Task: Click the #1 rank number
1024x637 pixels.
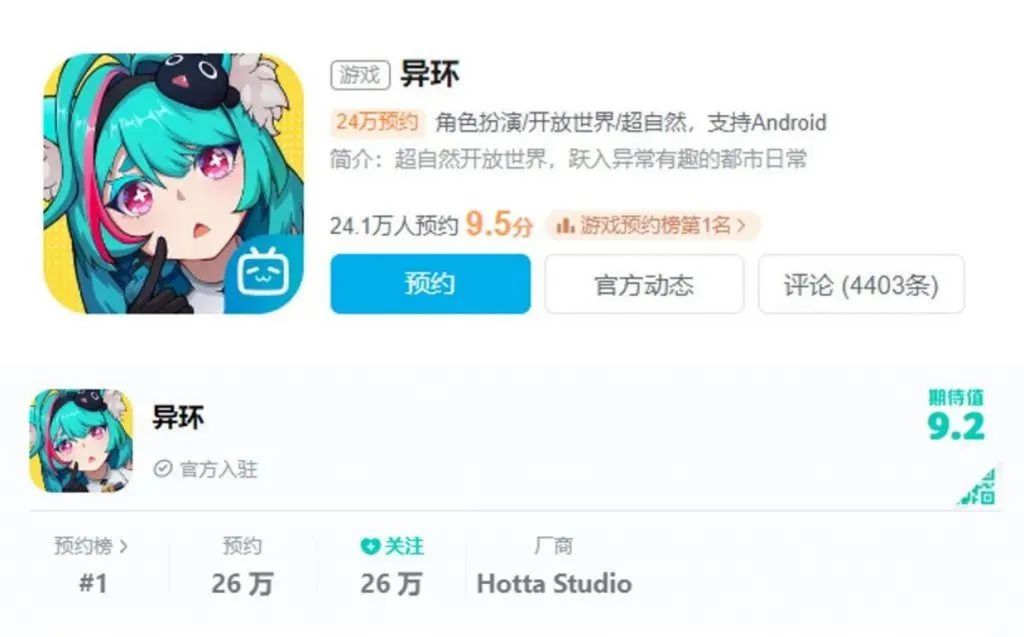Action: click(93, 583)
